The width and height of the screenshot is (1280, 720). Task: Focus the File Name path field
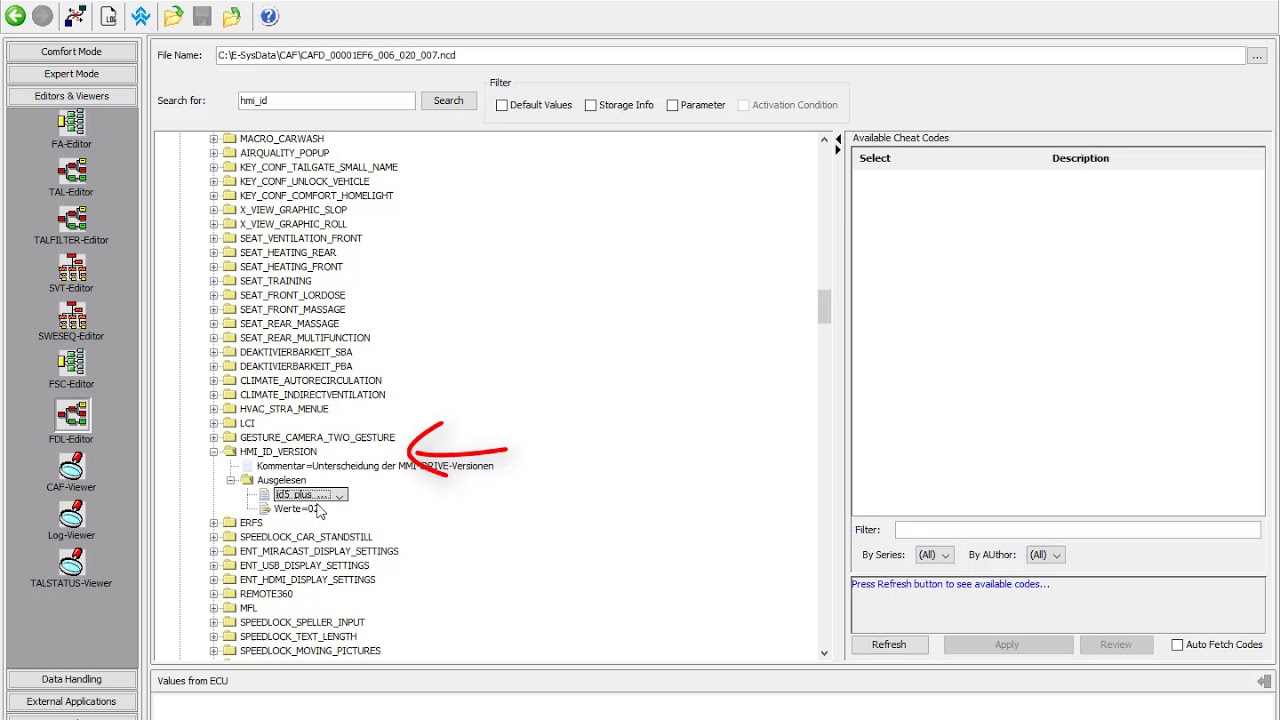point(730,56)
